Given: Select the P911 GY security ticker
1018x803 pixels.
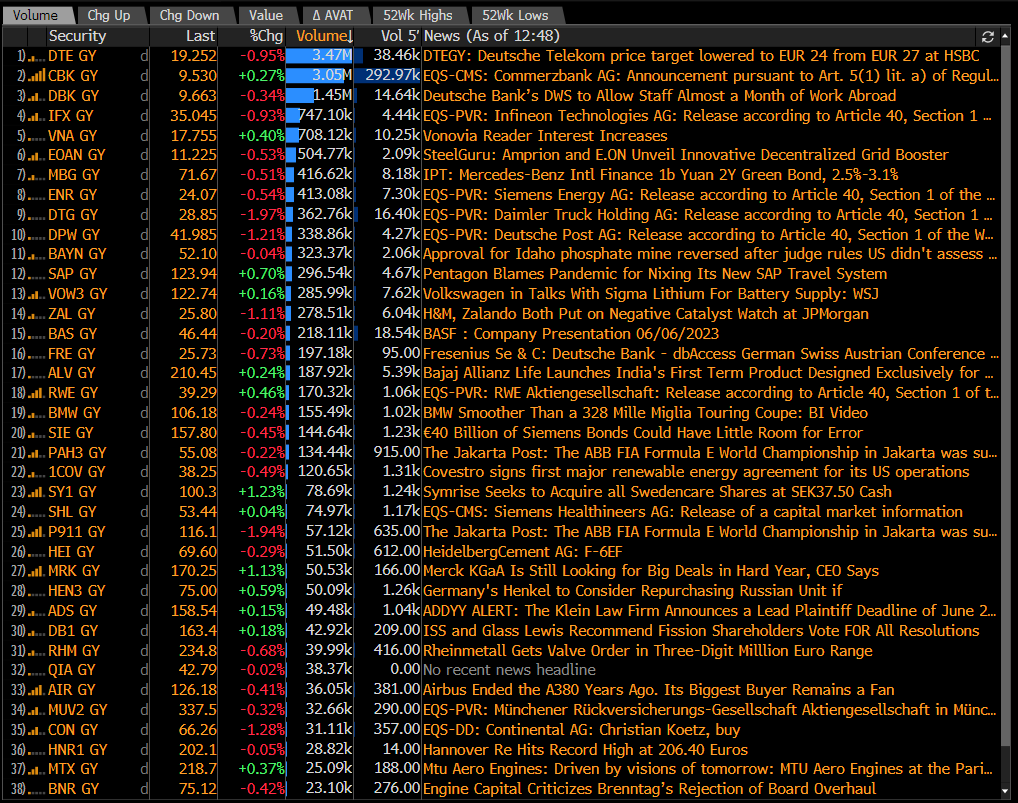Looking at the screenshot, I should point(77,532).
